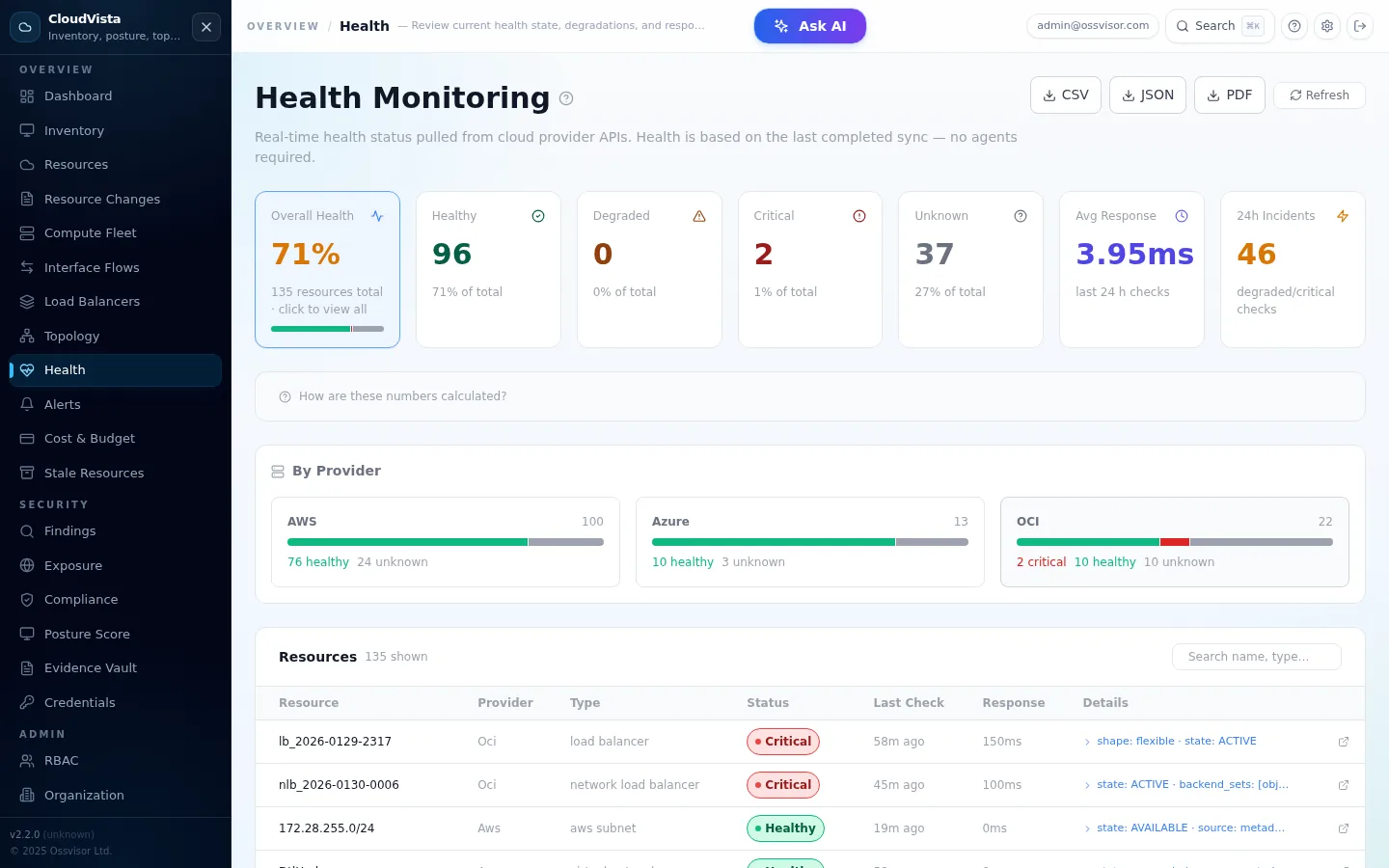Screen dimensions: 1389x868
Task: Click the Overall Health progress bar
Action: point(327,329)
